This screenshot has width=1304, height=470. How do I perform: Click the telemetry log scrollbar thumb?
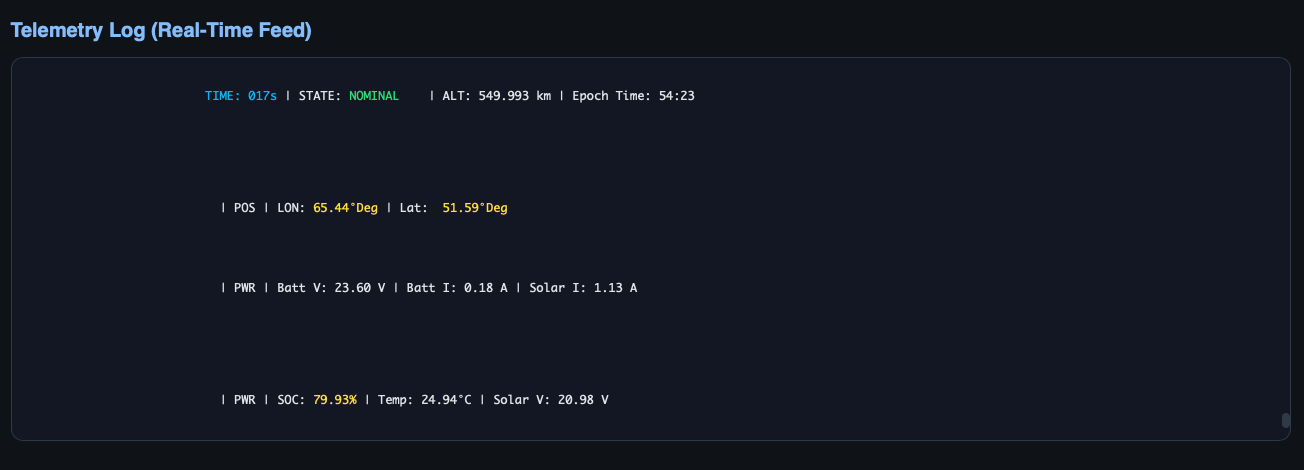tap(1286, 421)
